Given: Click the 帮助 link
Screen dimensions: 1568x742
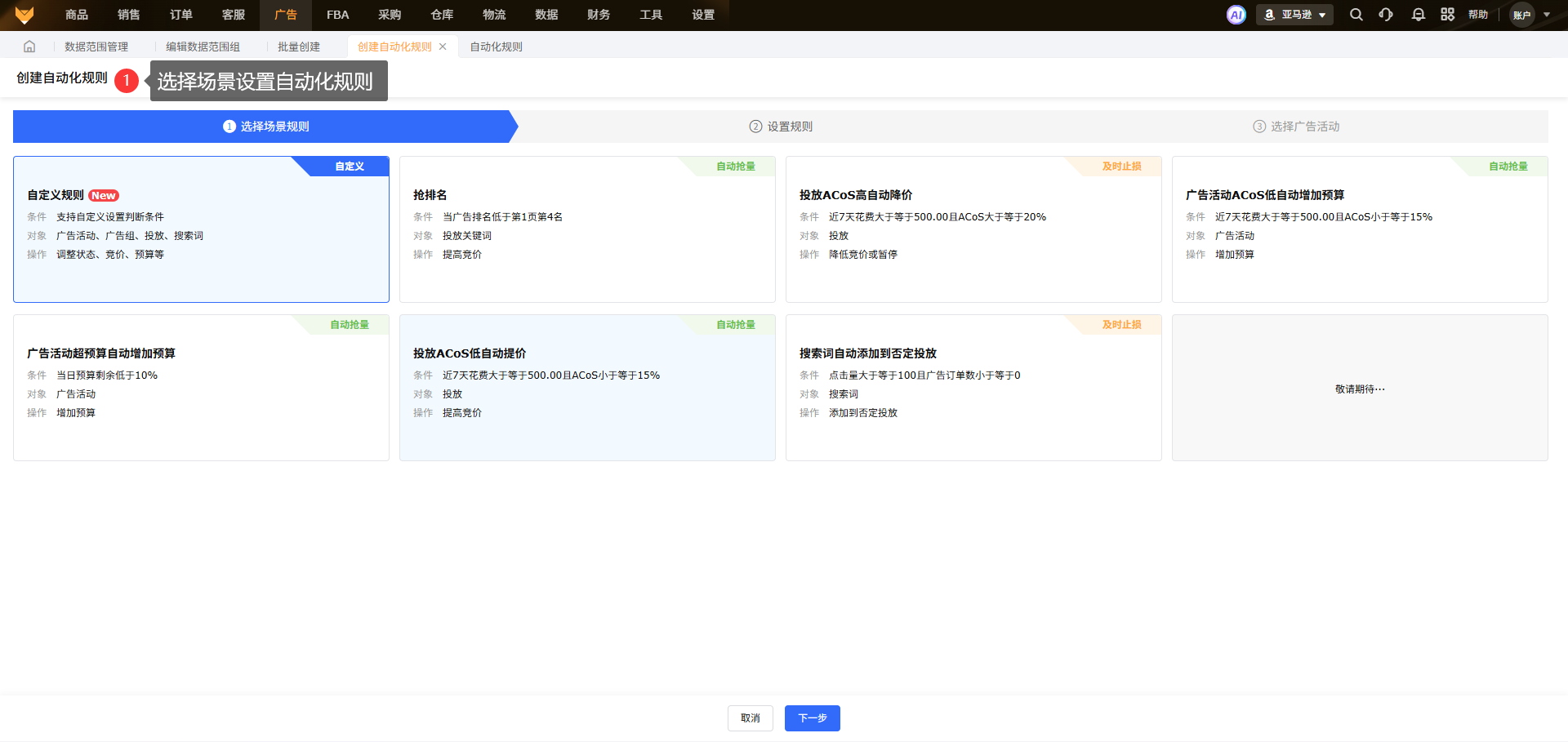Looking at the screenshot, I should [1477, 15].
